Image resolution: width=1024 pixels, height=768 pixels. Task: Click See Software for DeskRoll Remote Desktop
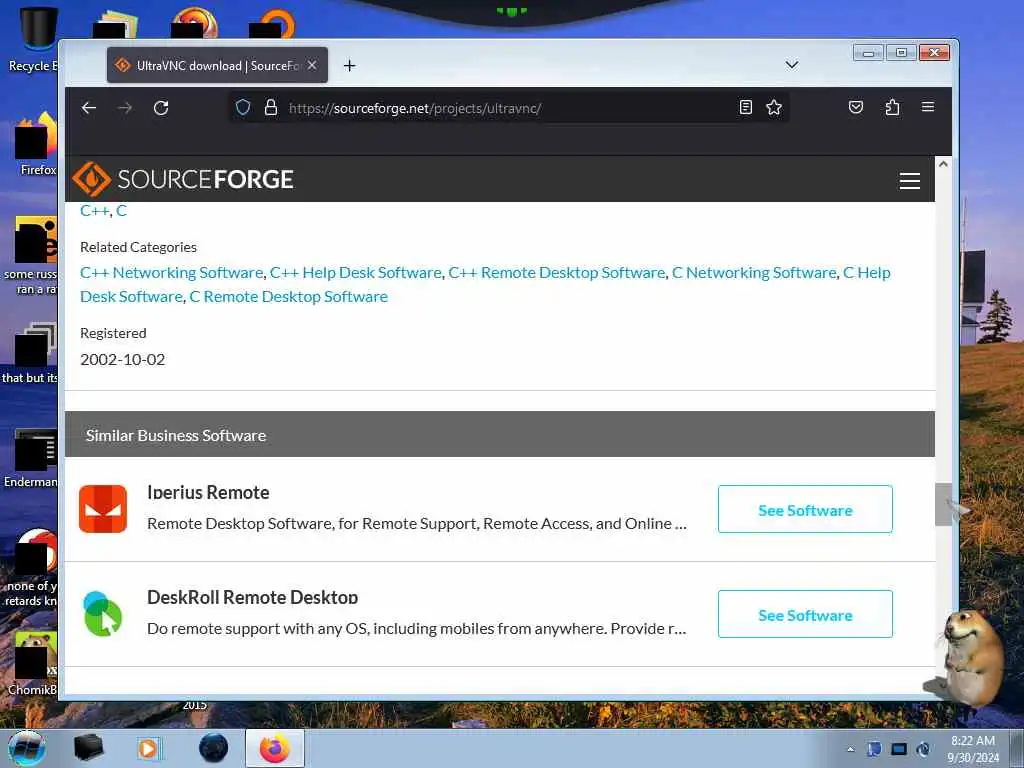[805, 615]
